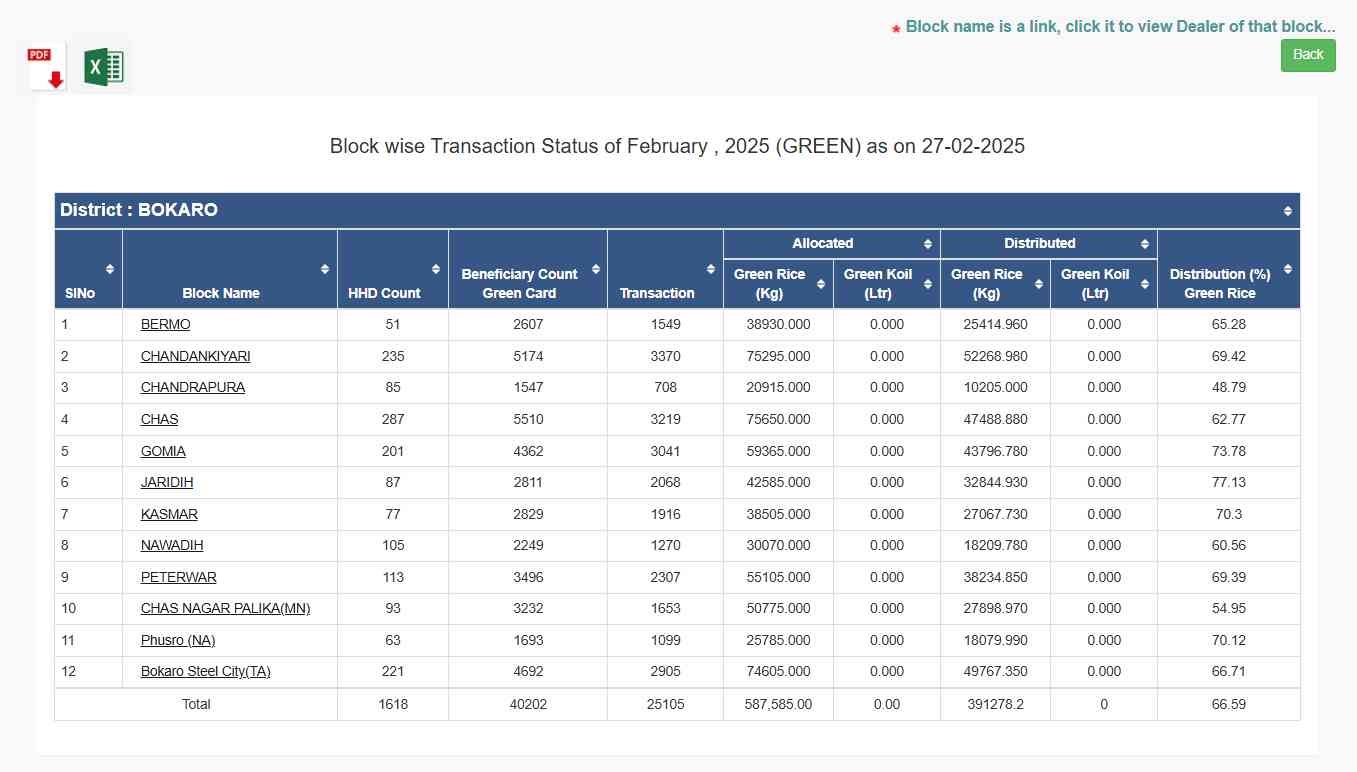Image resolution: width=1357 pixels, height=772 pixels.
Task: Select GOMIA beneficiary count 4362
Action: coord(528,451)
